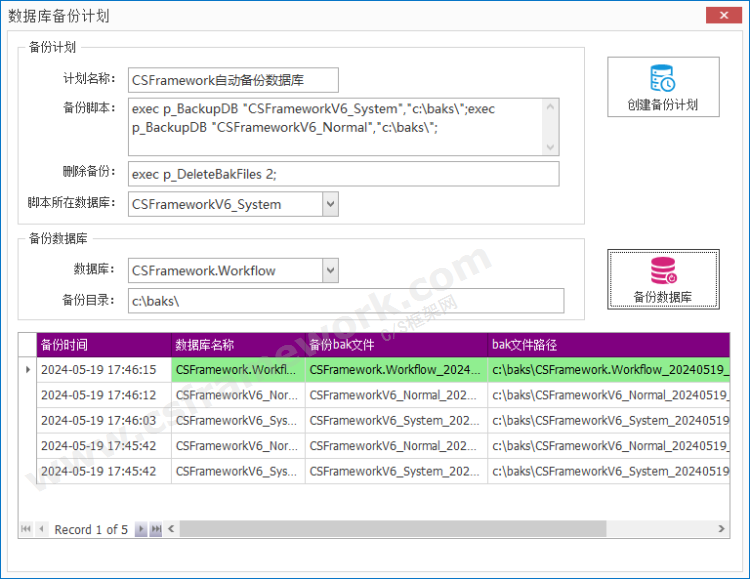Viewport: 750px width, 579px height.
Task: Go to first record navigator icon
Action: (x=26, y=529)
